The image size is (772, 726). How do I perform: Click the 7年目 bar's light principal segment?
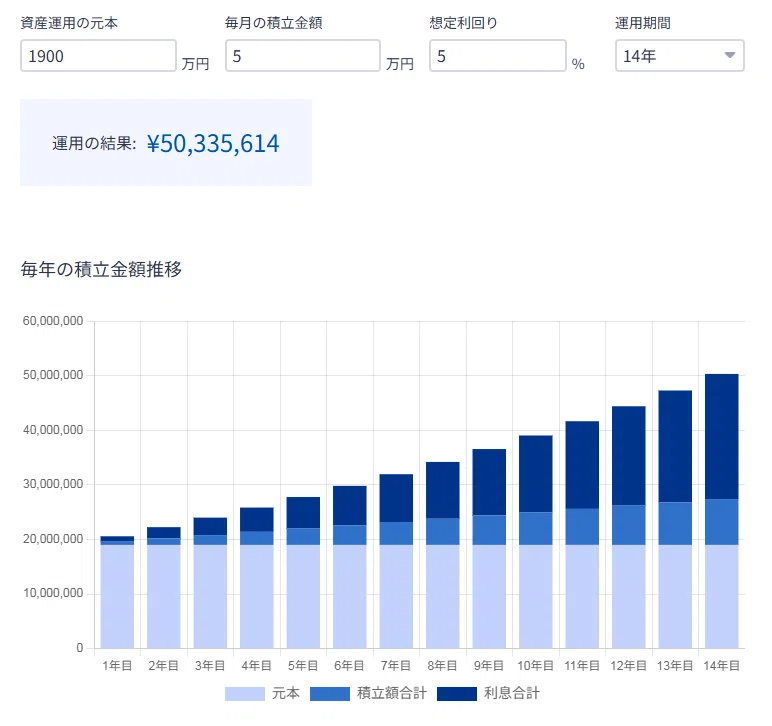tap(396, 595)
